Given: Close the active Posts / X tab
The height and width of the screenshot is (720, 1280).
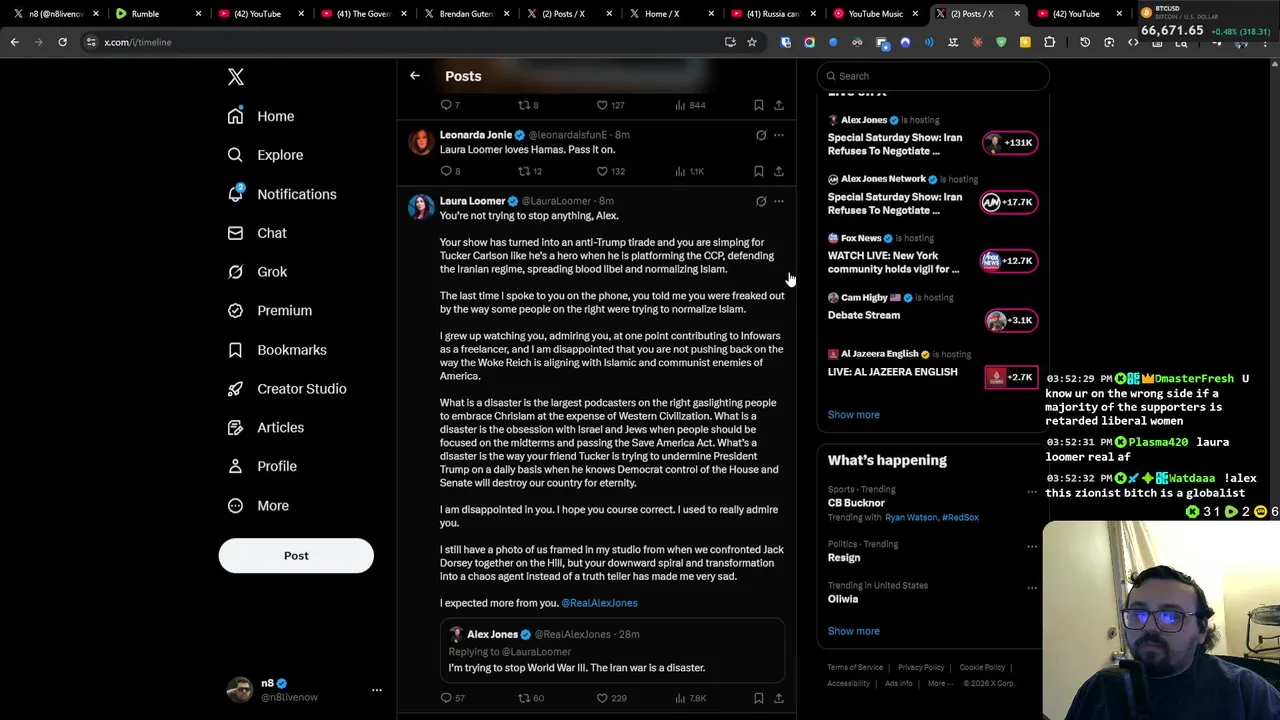Looking at the screenshot, I should coord(1017,14).
